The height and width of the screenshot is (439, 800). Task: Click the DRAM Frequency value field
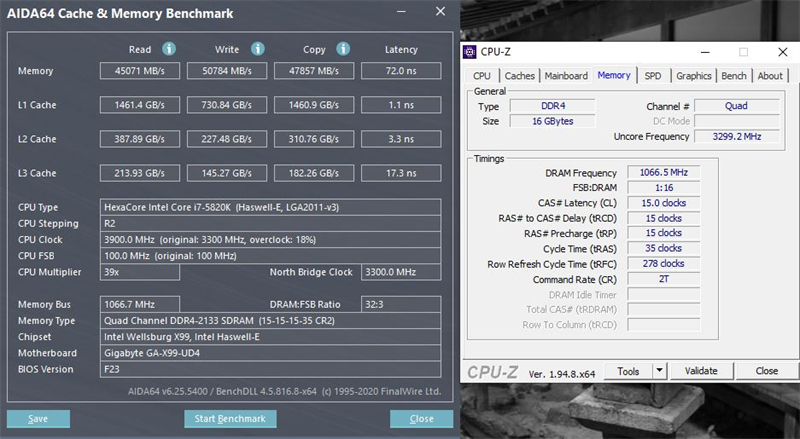(x=663, y=172)
